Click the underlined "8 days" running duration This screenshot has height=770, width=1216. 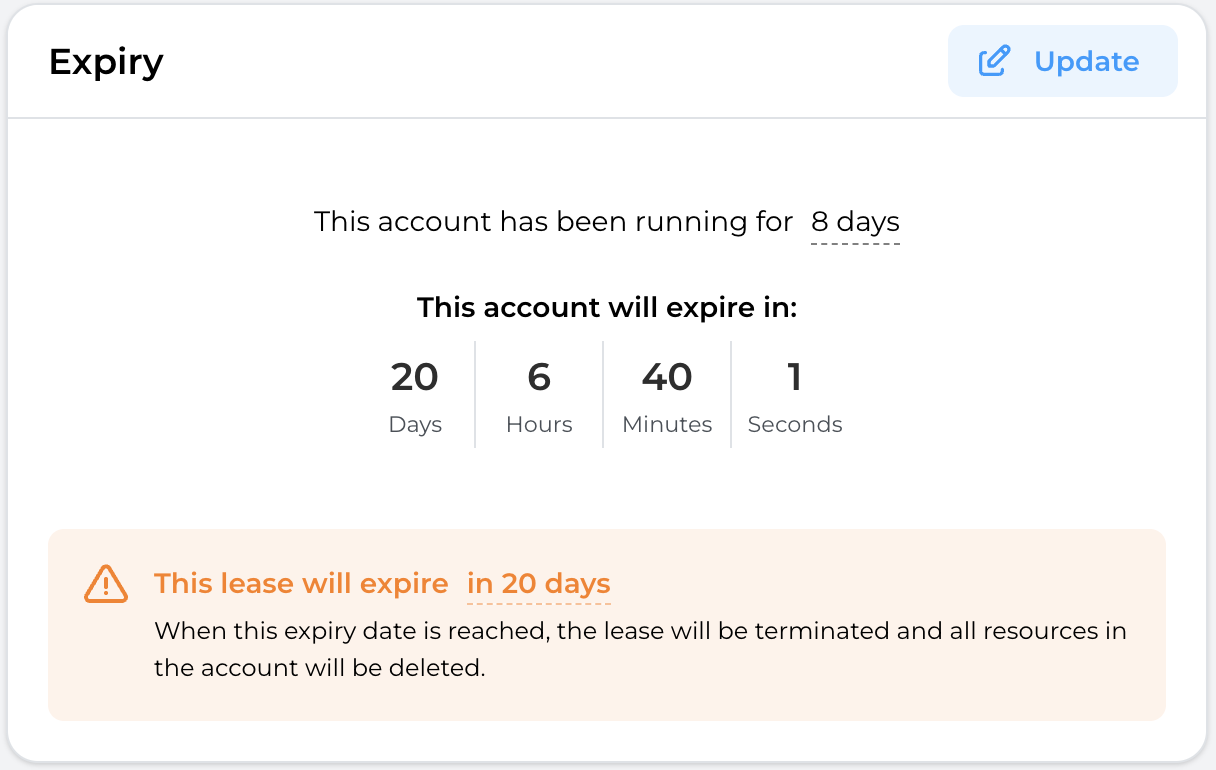point(855,222)
